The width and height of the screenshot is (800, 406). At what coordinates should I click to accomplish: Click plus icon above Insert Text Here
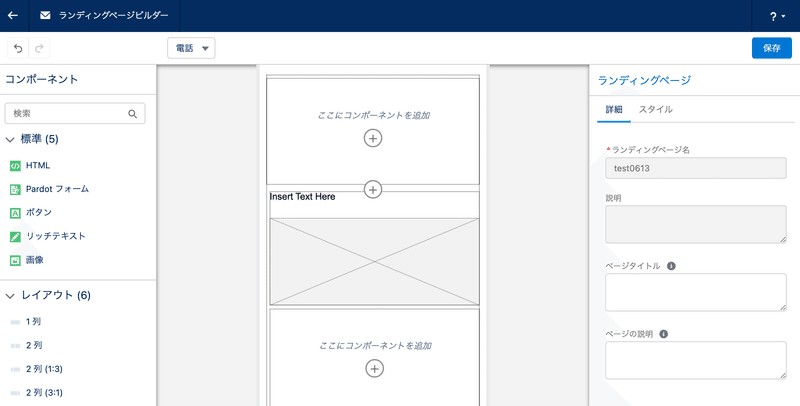pyautogui.click(x=373, y=190)
